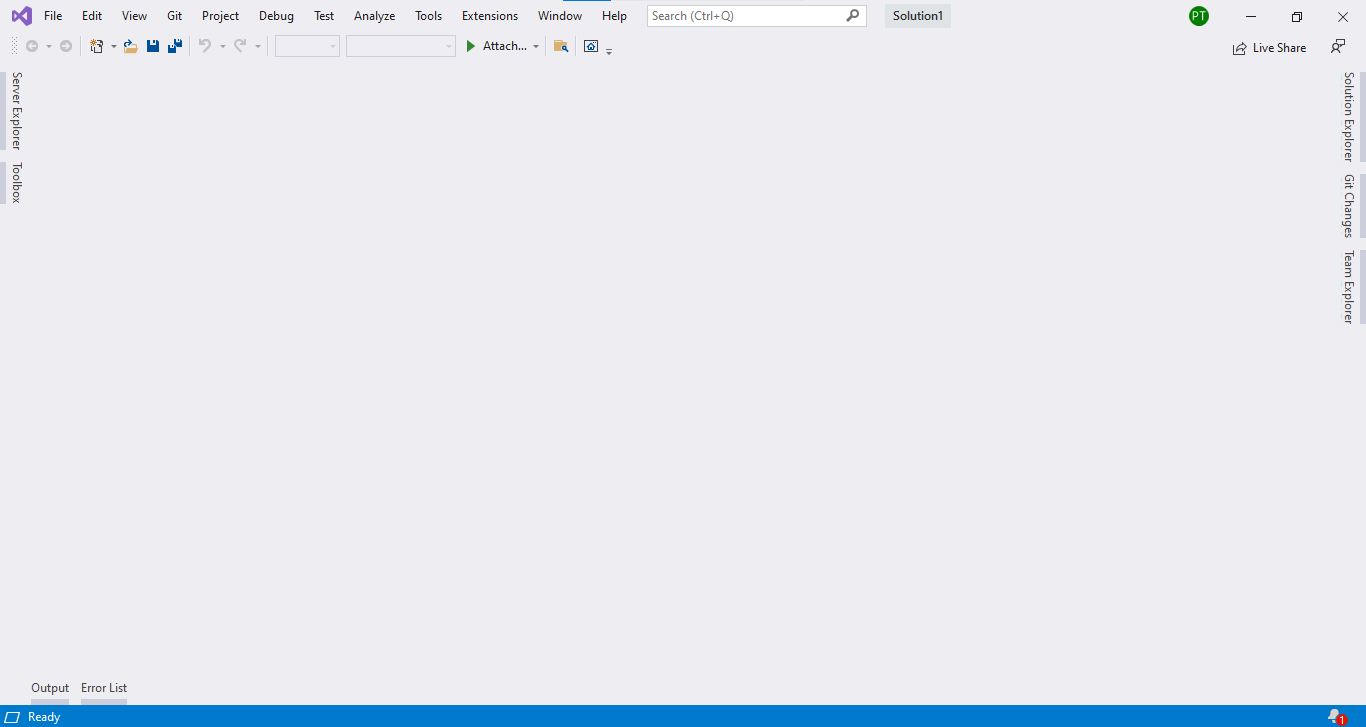Screen dimensions: 1366x727
Task: Click the green Attach debug play icon
Action: coord(470,46)
